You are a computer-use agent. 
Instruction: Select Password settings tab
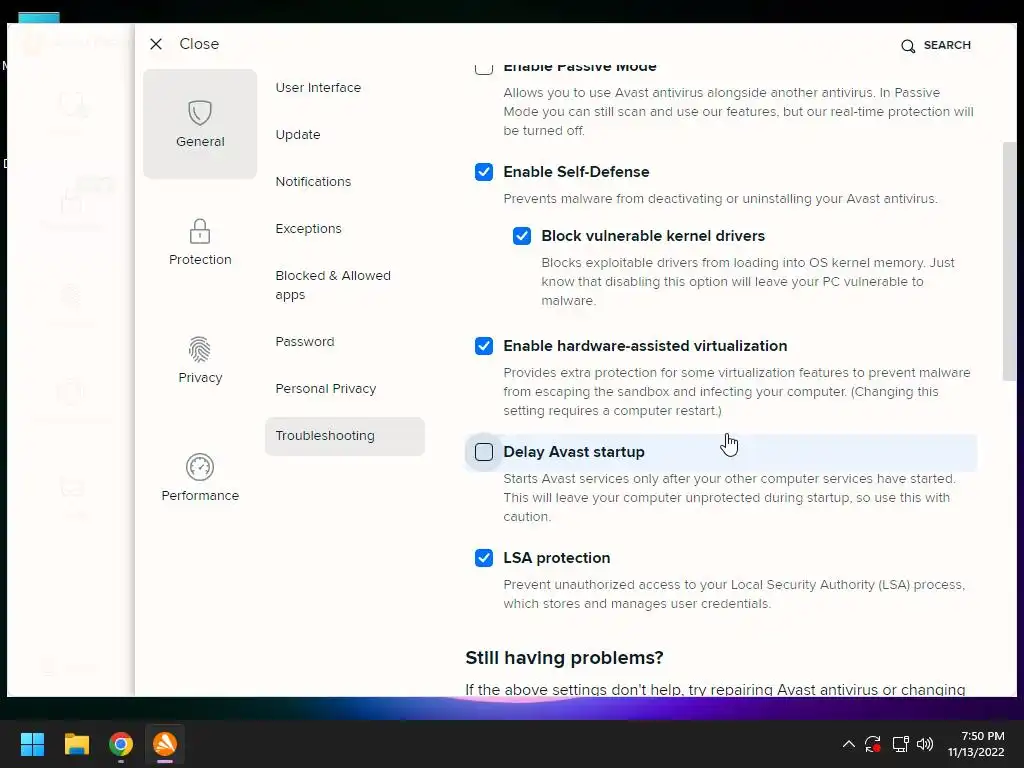click(305, 342)
